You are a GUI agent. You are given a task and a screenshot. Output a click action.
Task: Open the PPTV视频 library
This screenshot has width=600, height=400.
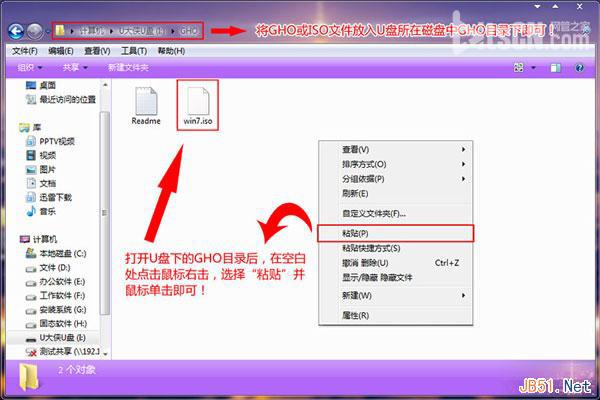[x=50, y=142]
